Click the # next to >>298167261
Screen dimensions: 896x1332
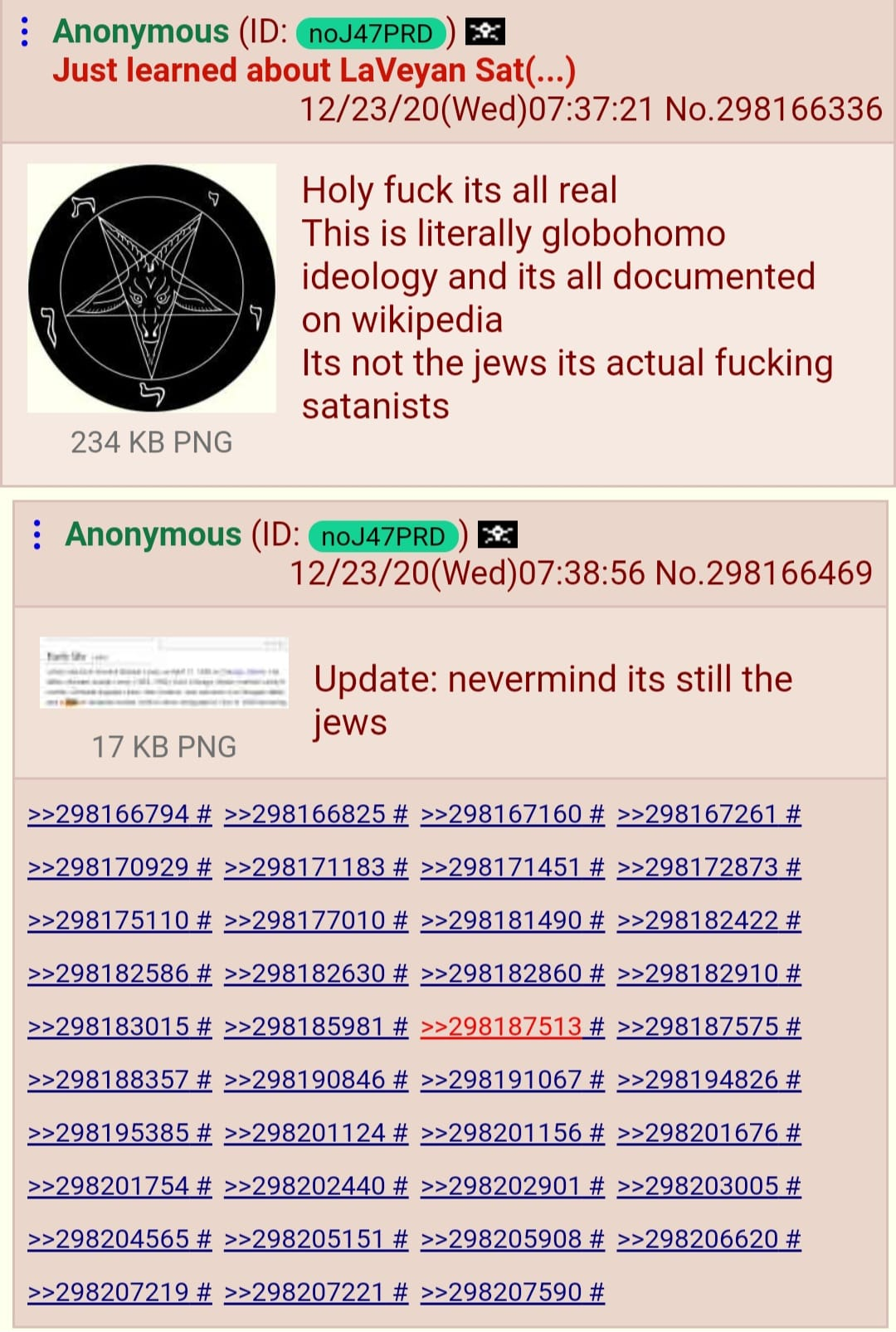[x=793, y=814]
